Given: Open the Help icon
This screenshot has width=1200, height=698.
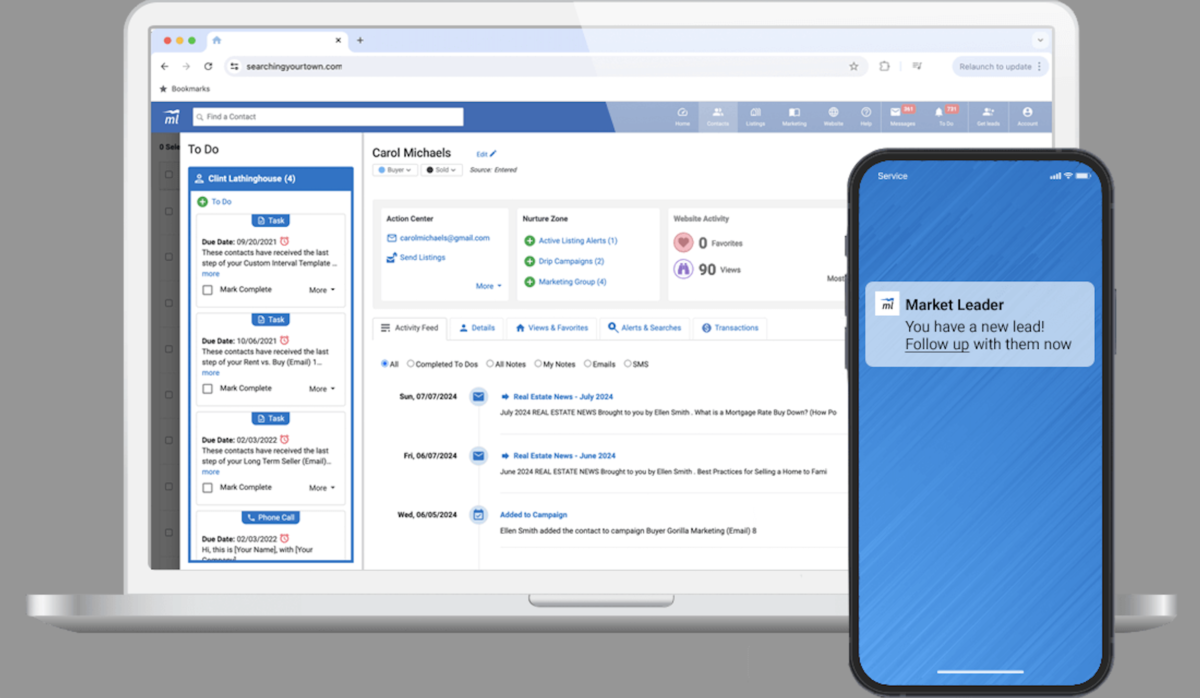Looking at the screenshot, I should (865, 112).
